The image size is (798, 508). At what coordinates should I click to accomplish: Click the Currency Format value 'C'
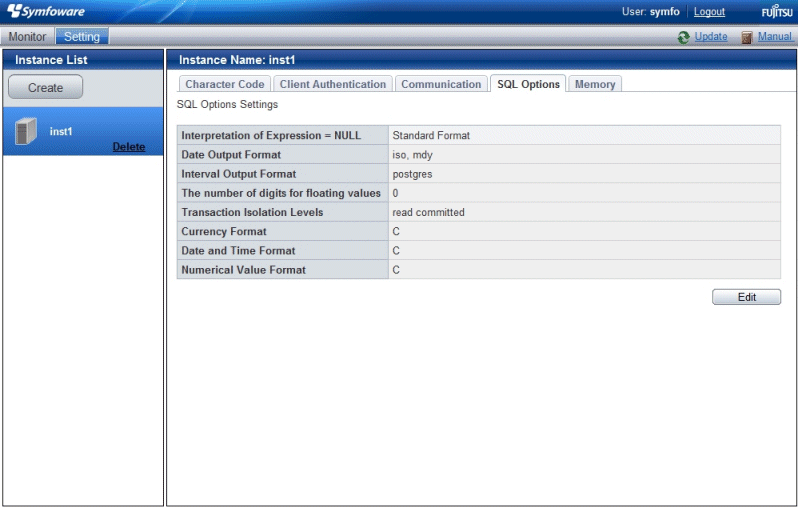[396, 232]
